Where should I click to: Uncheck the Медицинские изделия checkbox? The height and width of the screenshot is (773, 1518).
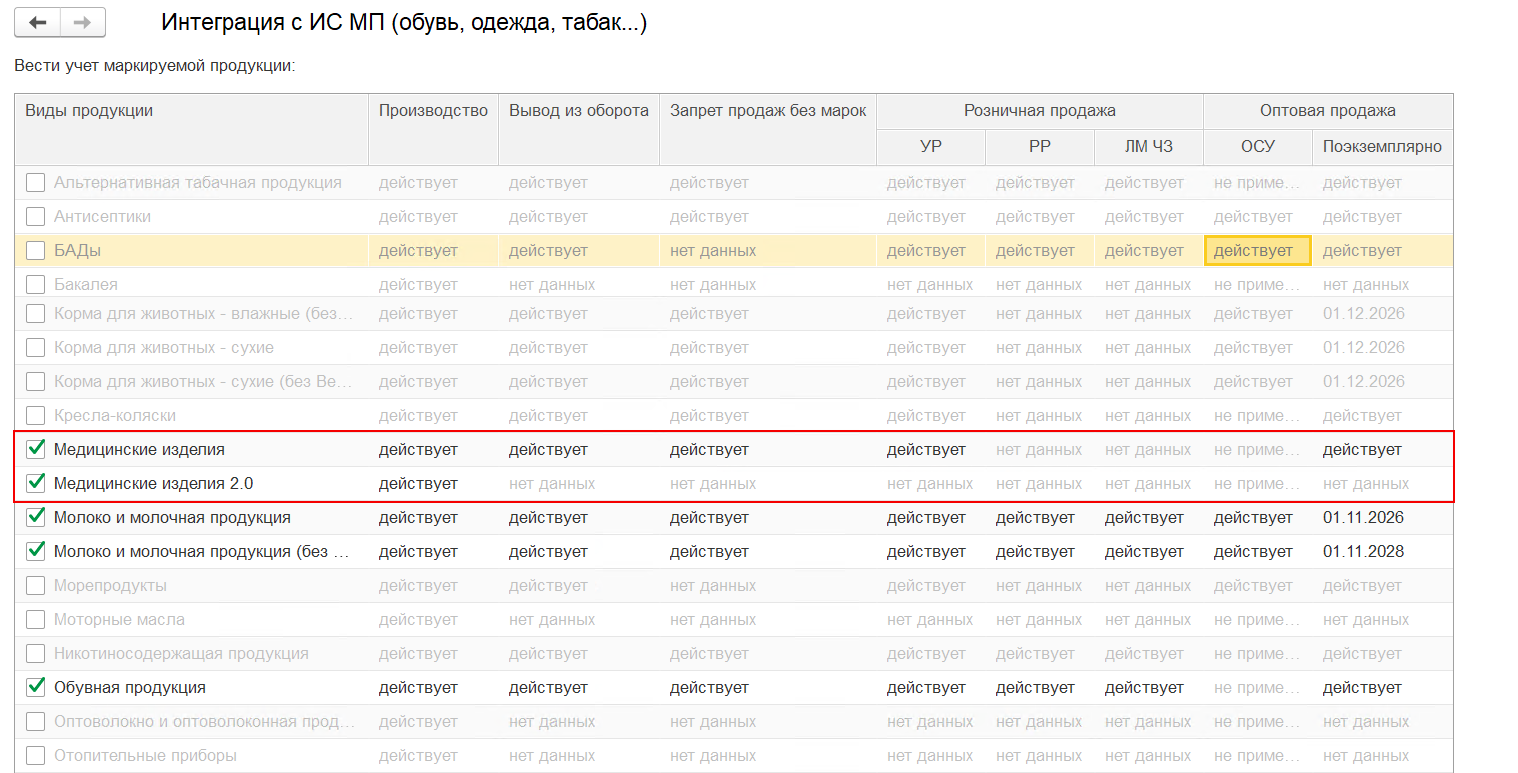point(36,449)
